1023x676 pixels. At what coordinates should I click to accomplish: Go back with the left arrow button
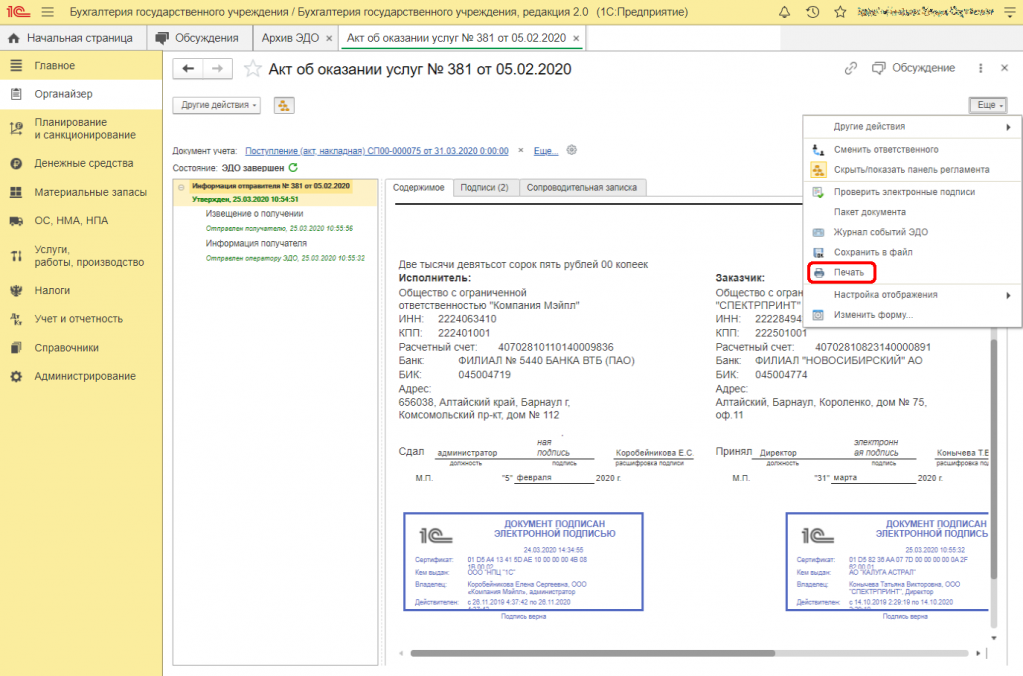click(188, 68)
